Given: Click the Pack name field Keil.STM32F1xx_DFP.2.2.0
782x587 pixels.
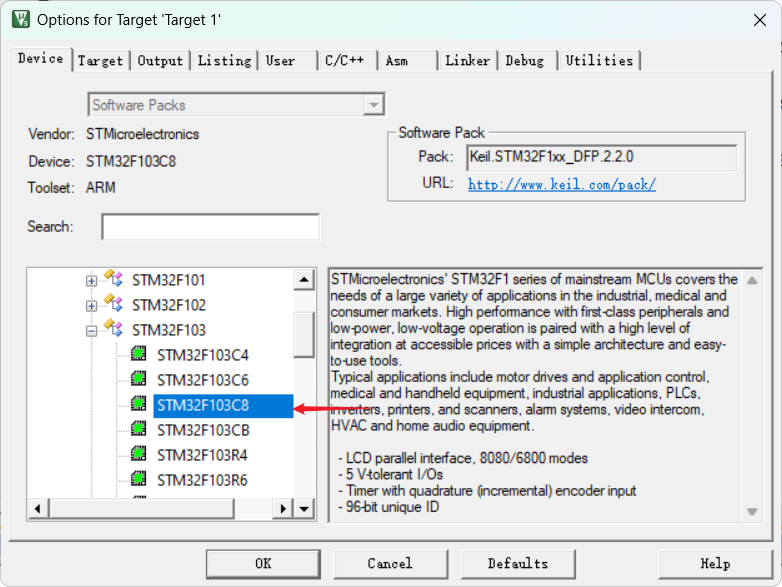Looking at the screenshot, I should (x=601, y=158).
